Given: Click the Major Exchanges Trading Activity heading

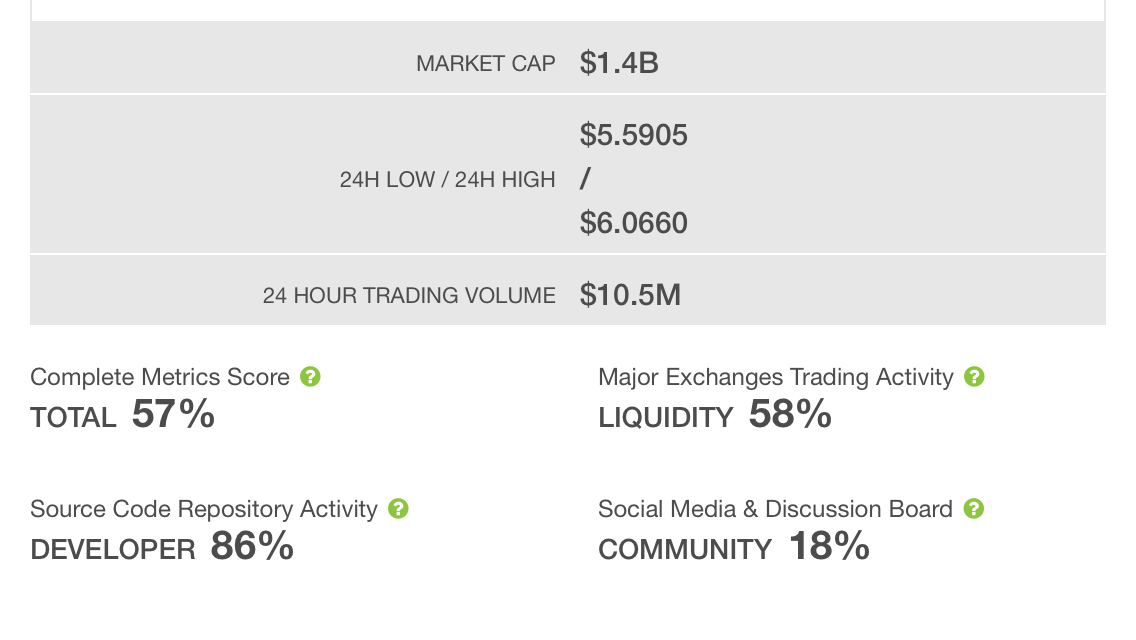Looking at the screenshot, I should point(775,377).
